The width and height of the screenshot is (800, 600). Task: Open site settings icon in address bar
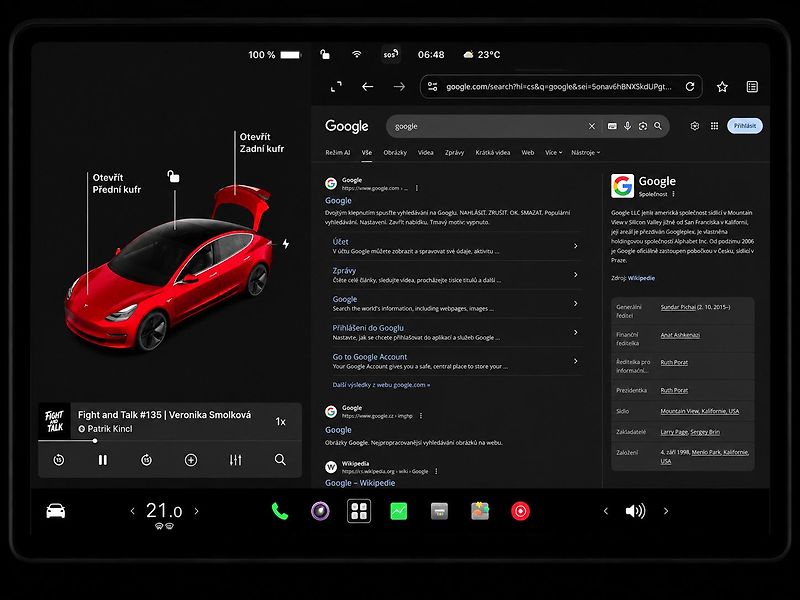[x=433, y=87]
